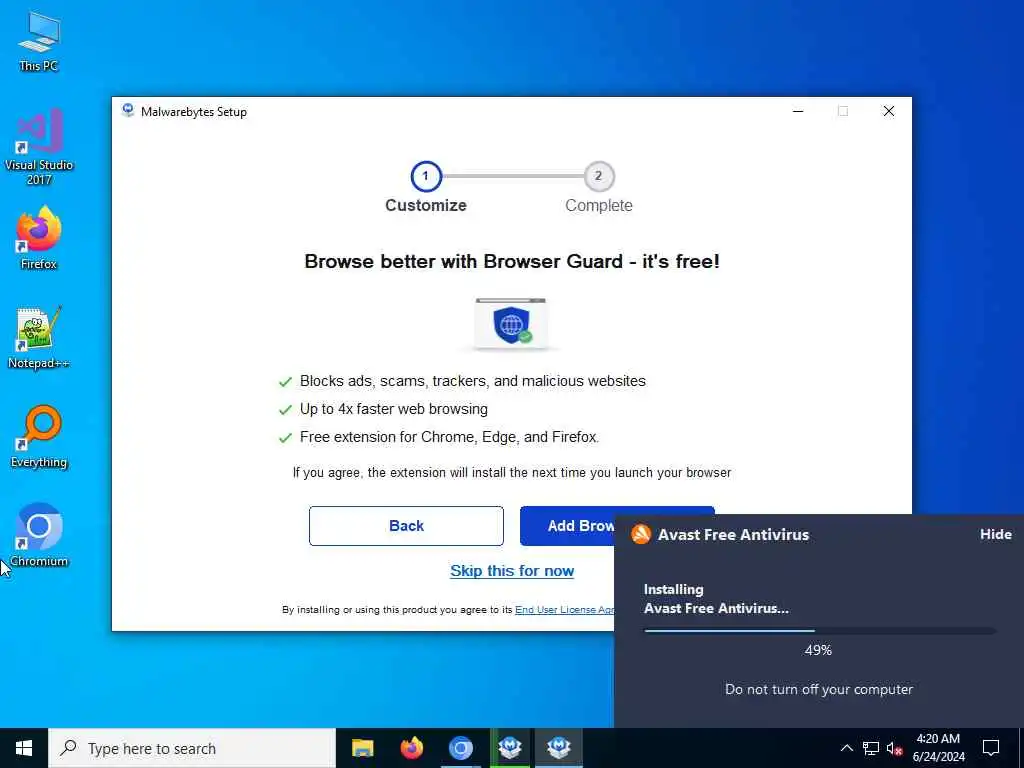Click the Back button in Malwarebytes Setup
The width and height of the screenshot is (1024, 768).
point(406,526)
